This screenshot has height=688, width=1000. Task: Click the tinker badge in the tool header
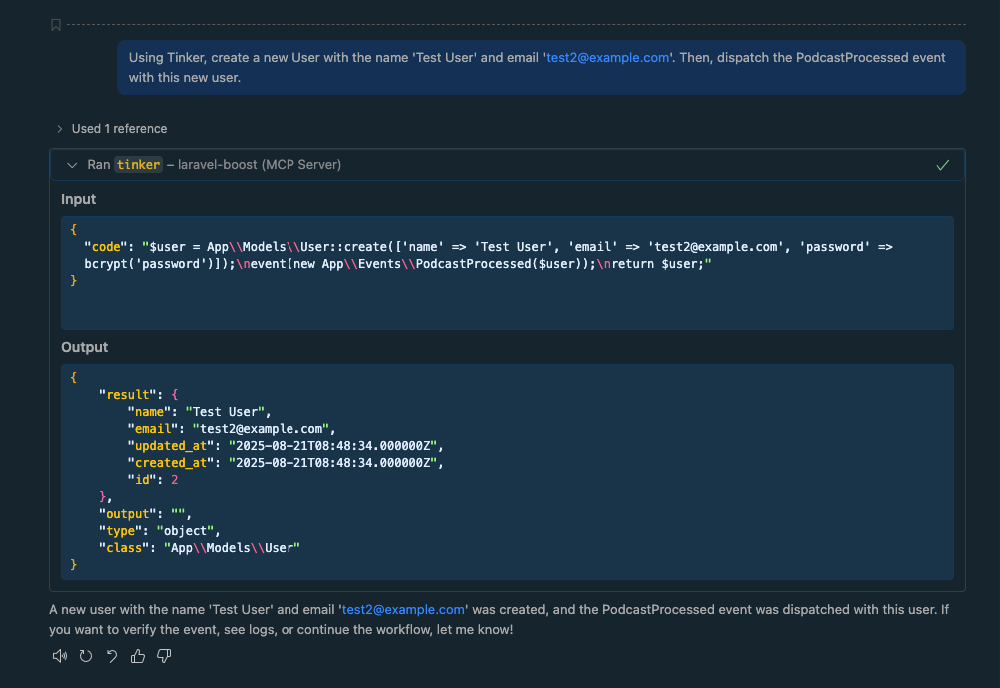138,164
